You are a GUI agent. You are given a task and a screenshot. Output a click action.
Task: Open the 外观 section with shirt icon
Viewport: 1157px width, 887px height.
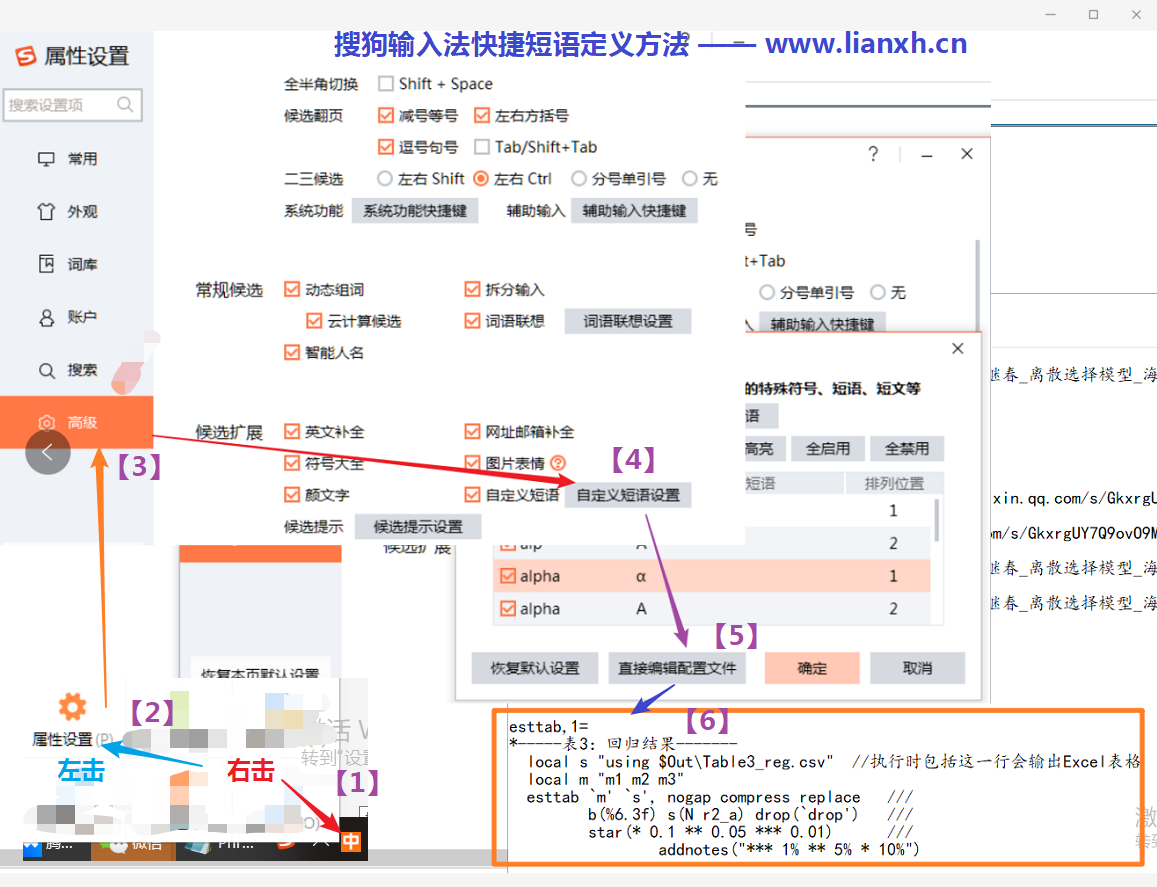click(68, 212)
